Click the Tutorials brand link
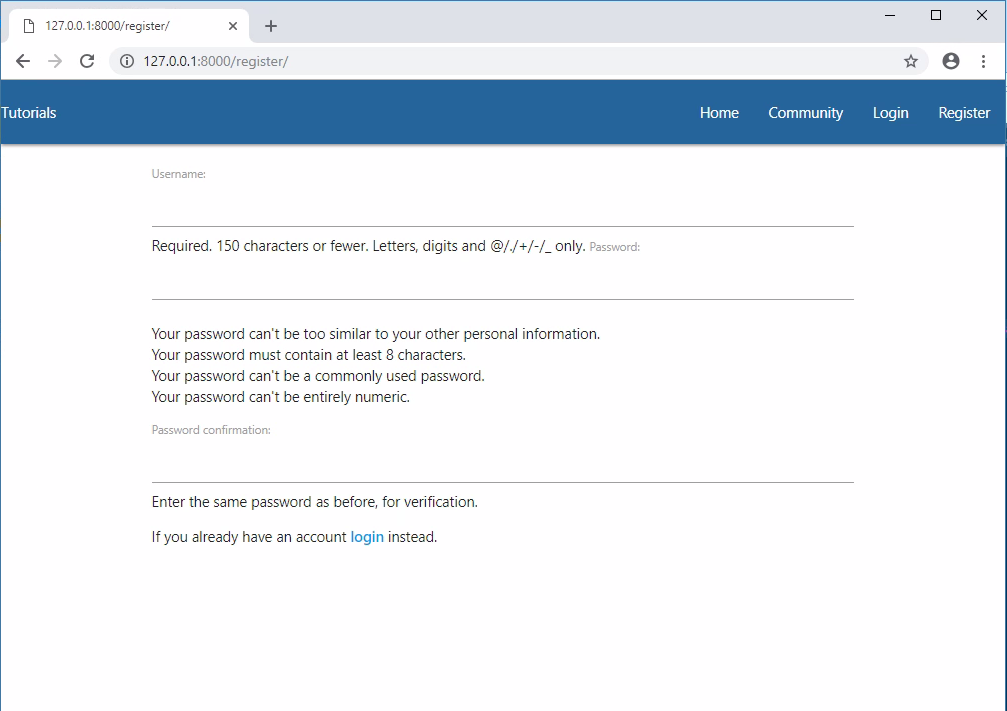 tap(29, 113)
